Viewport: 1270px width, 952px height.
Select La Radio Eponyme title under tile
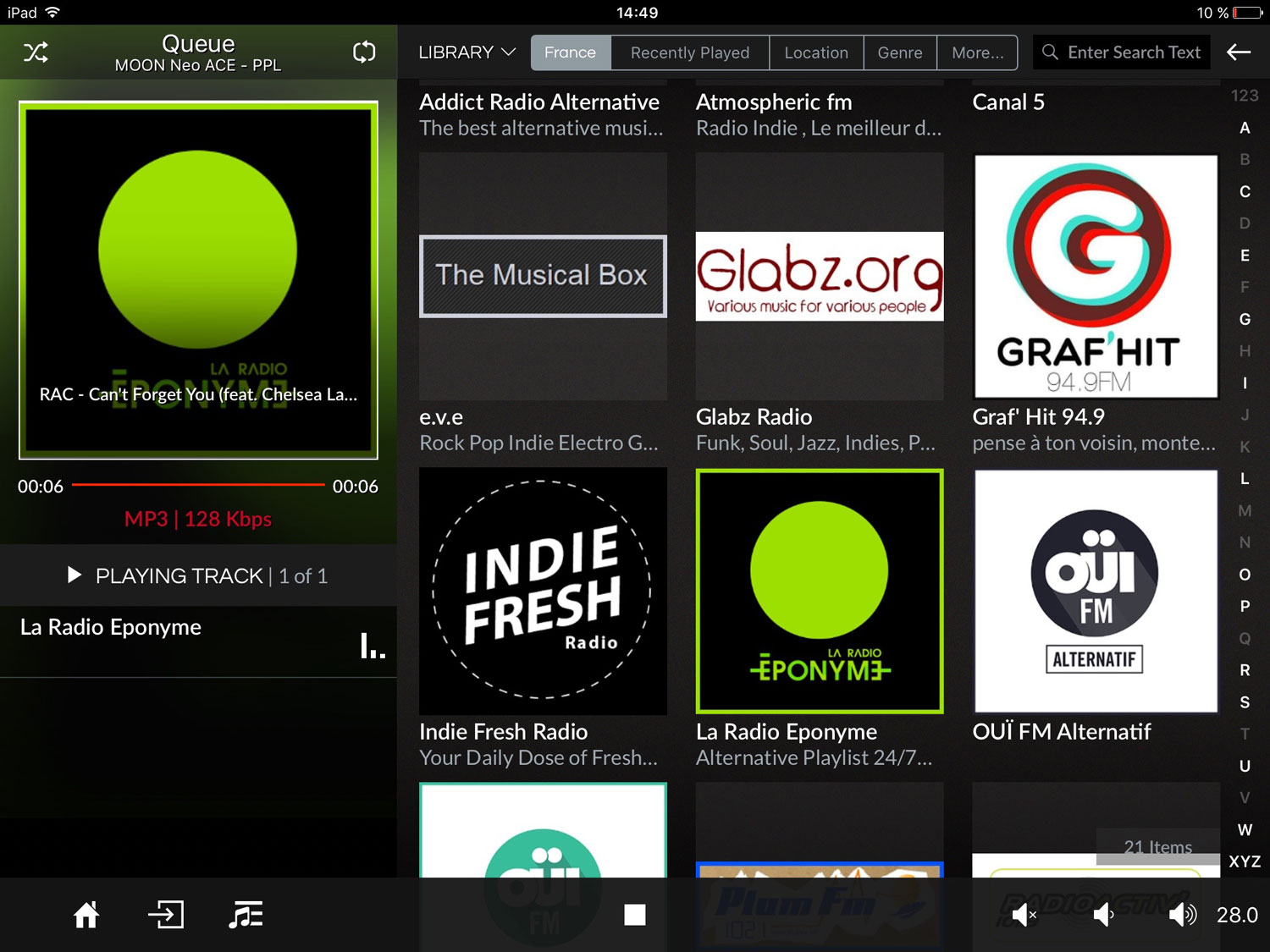tap(787, 732)
